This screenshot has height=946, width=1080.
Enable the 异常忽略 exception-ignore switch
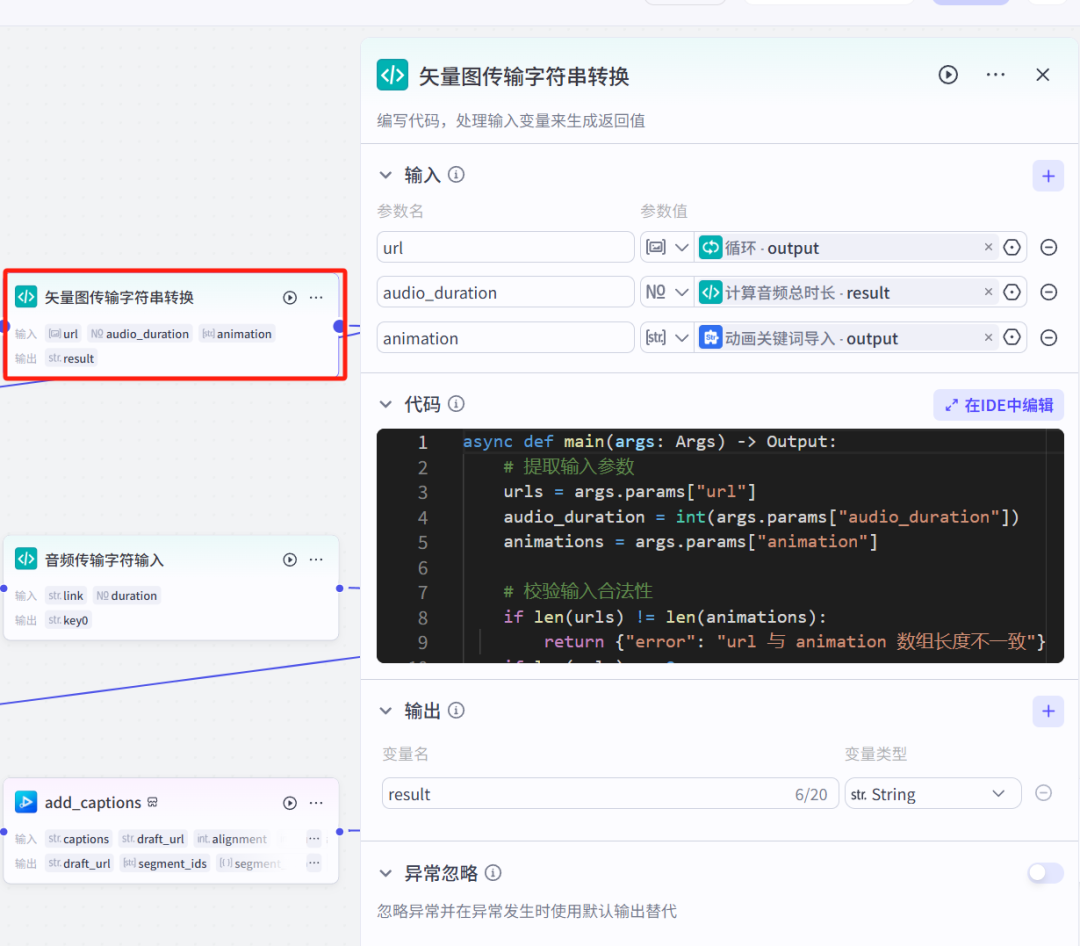pos(1045,872)
